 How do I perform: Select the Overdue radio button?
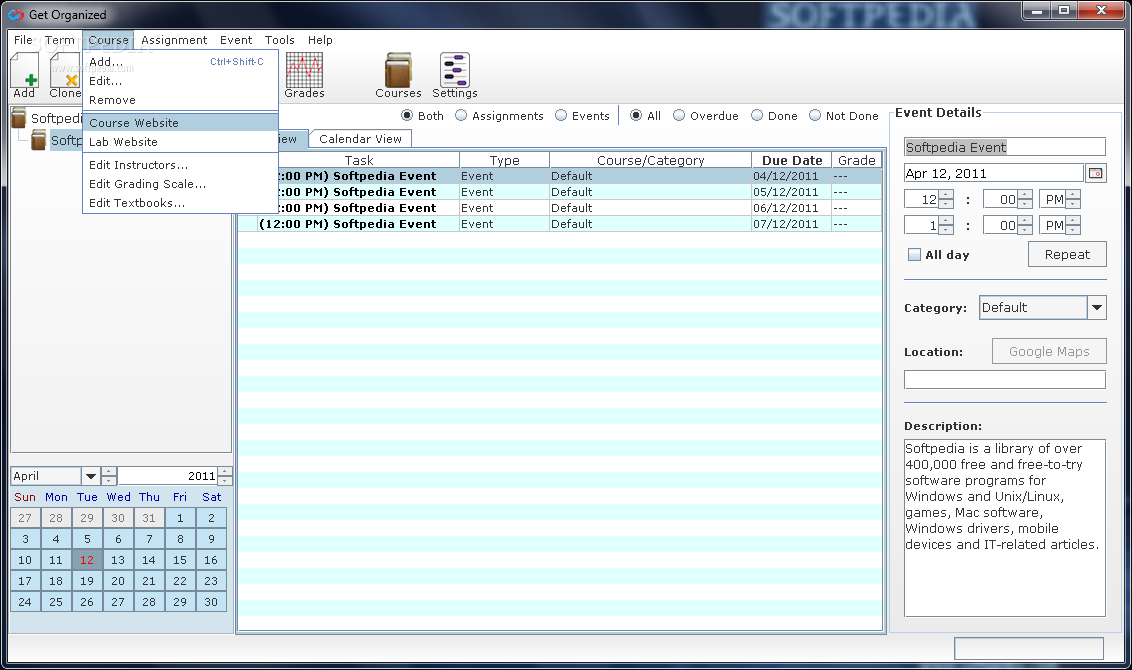[x=679, y=116]
